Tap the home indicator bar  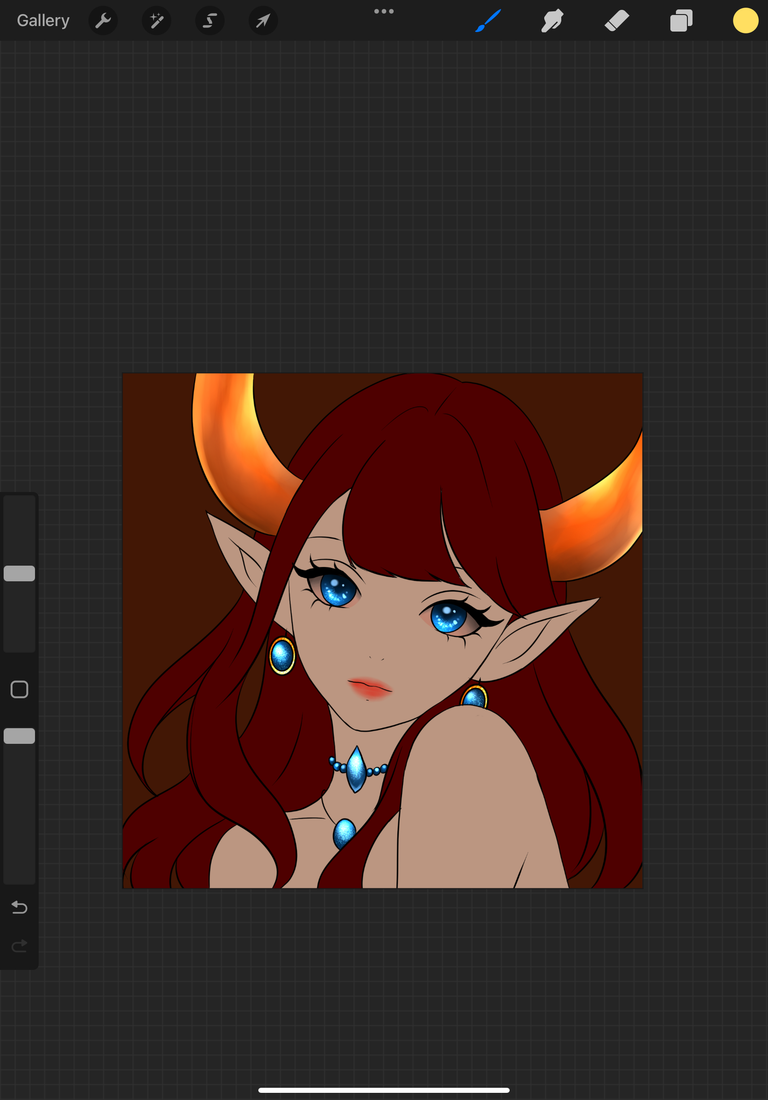pyautogui.click(x=384, y=1090)
